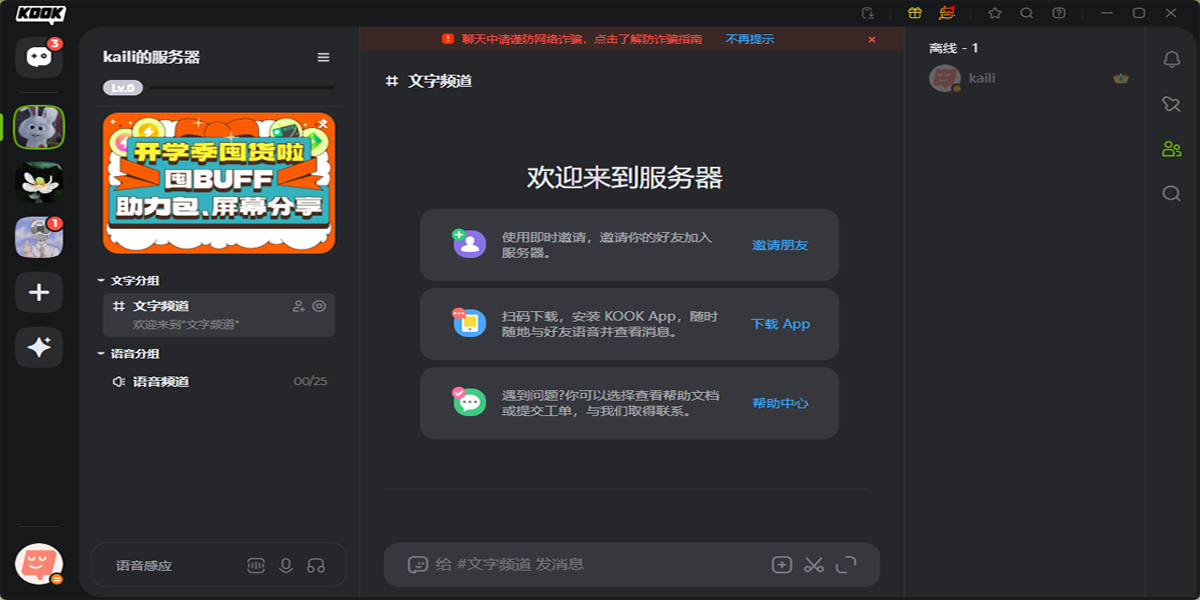
Task: Open the emoji picker in the message input
Action: (x=418, y=564)
